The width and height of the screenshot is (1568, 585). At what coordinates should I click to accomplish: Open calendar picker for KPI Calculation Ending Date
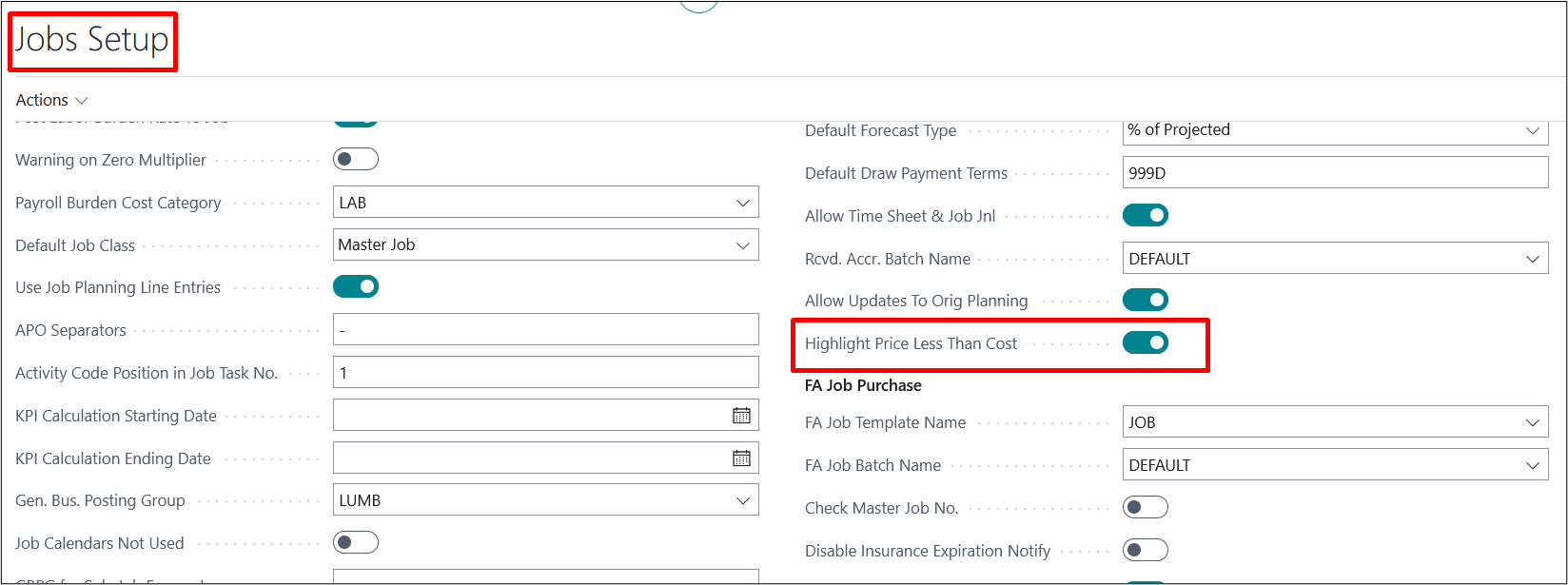coord(741,458)
